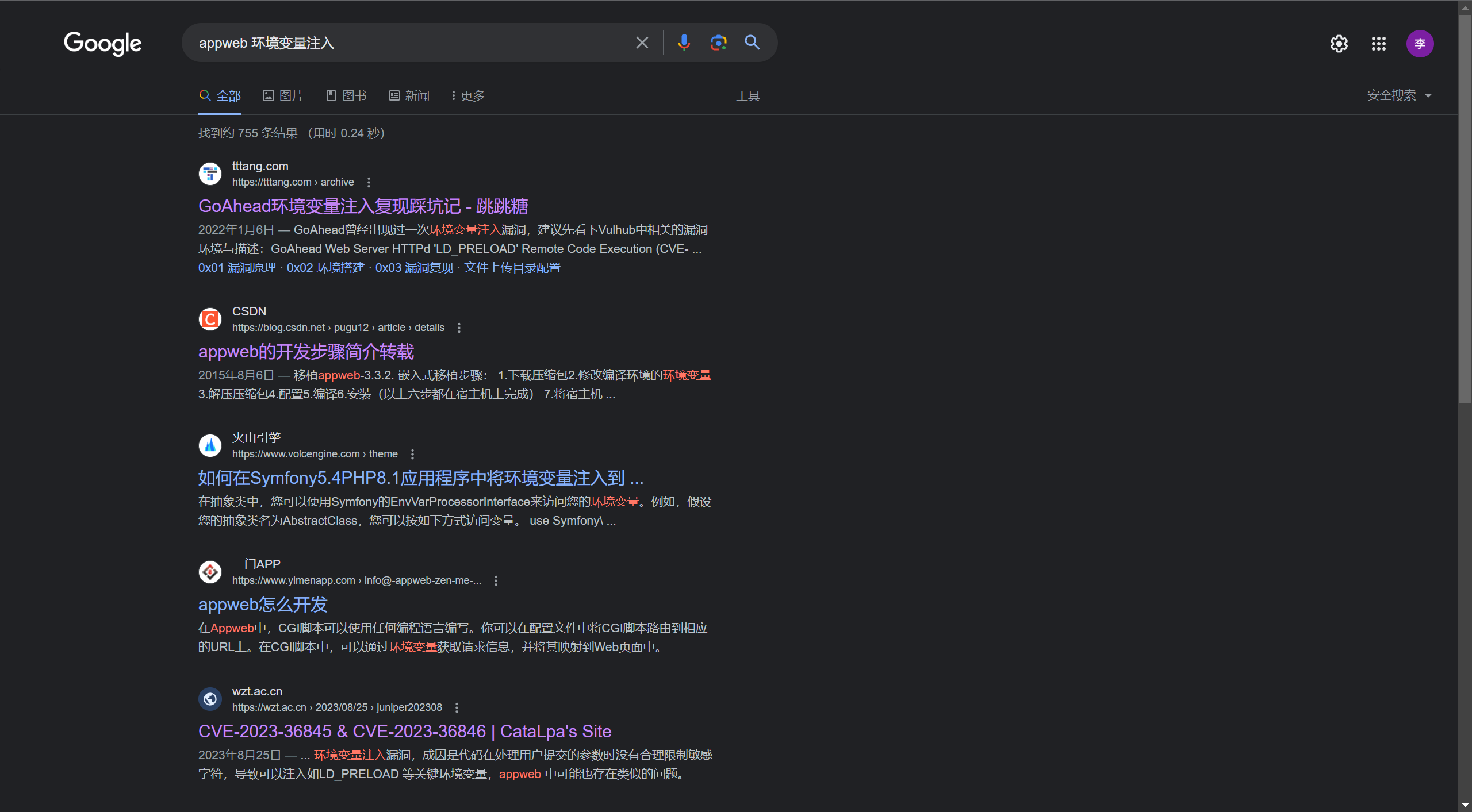Open the account avatar 李
The height and width of the screenshot is (812, 1472).
(x=1420, y=44)
